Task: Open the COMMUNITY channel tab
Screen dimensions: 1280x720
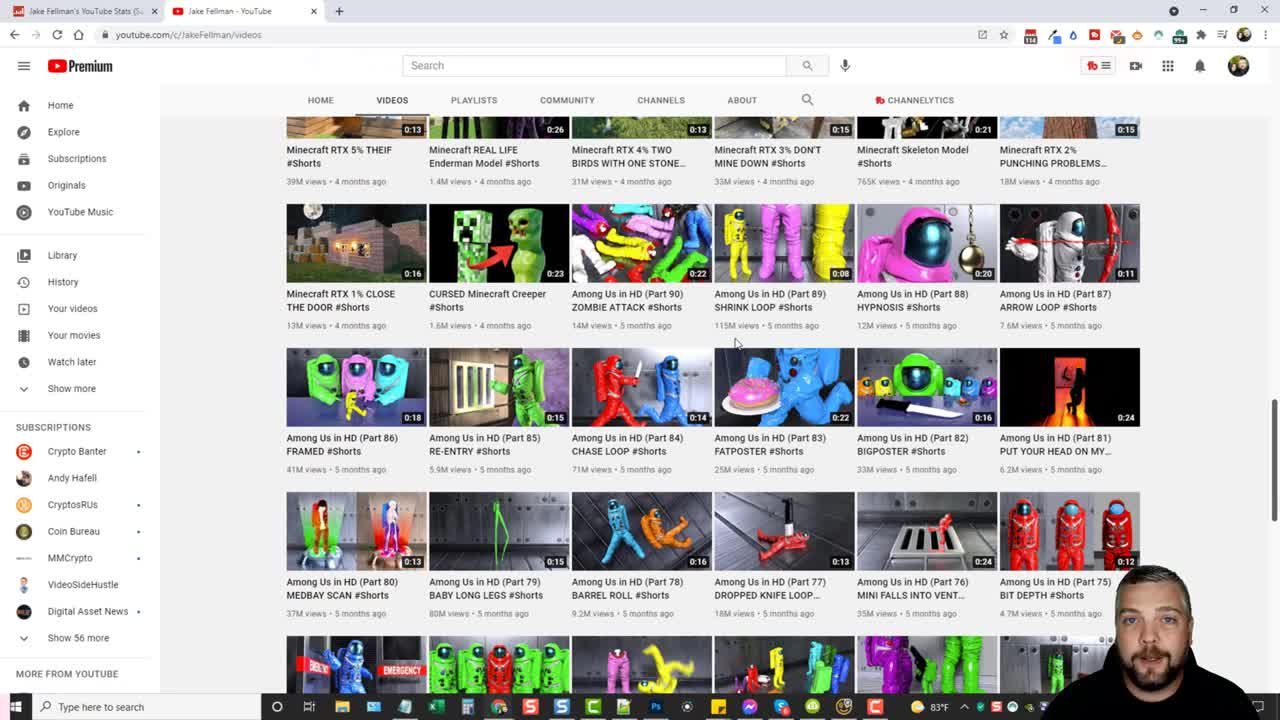Action: (567, 100)
